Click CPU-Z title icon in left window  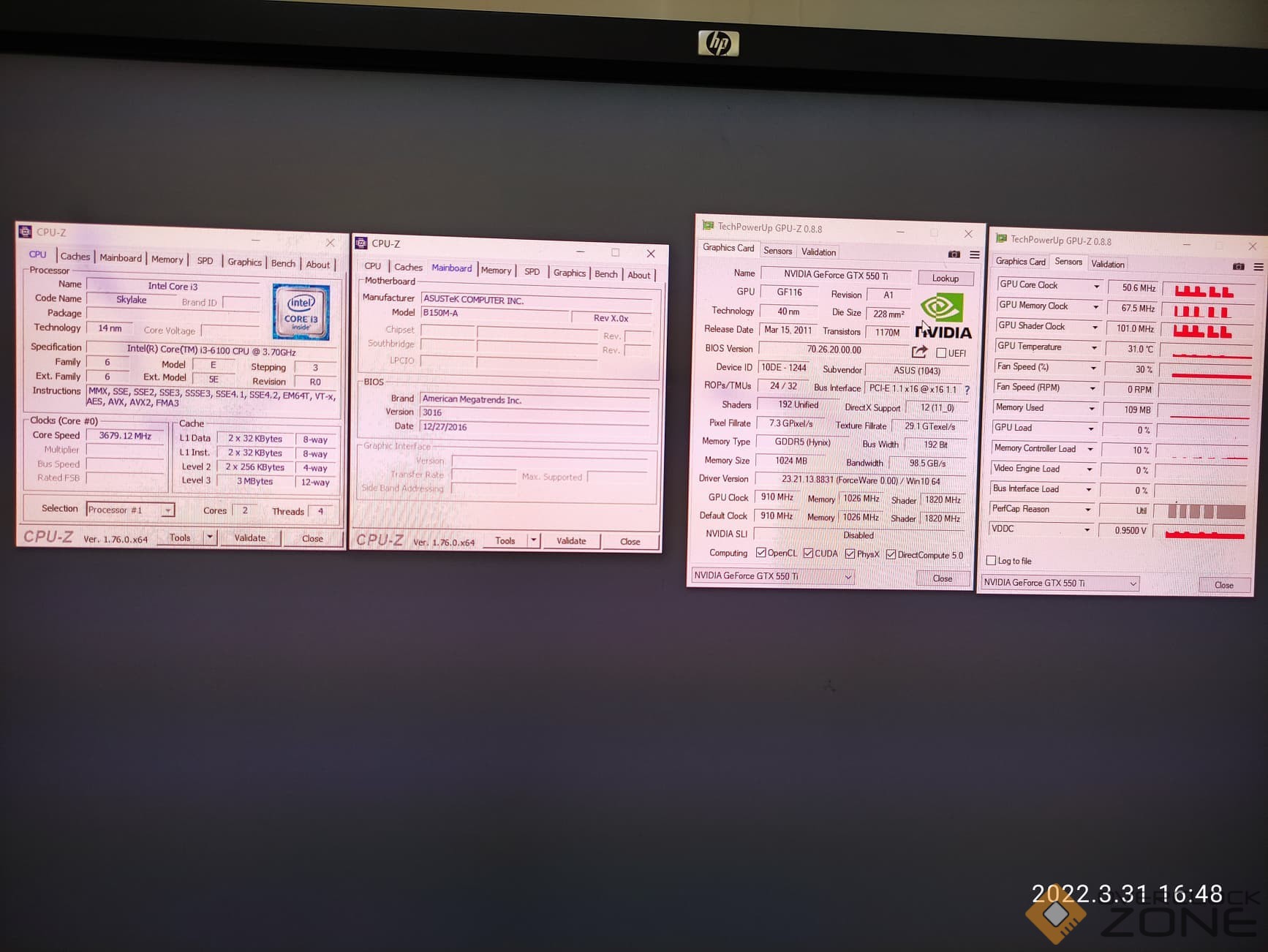coord(25,232)
